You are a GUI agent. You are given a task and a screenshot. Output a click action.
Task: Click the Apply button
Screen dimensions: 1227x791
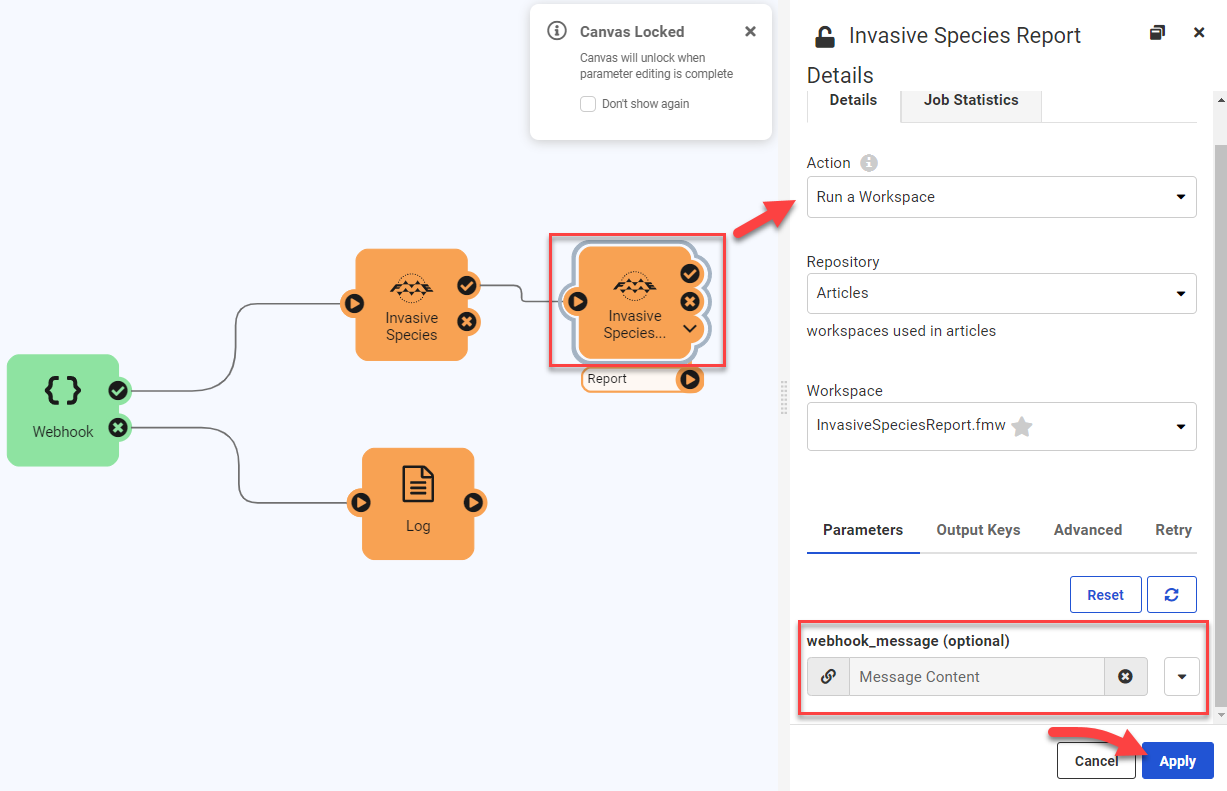pos(1177,761)
